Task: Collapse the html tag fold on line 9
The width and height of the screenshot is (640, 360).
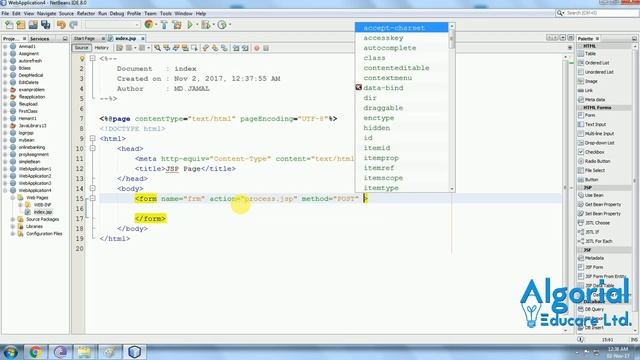Action: 93,138
